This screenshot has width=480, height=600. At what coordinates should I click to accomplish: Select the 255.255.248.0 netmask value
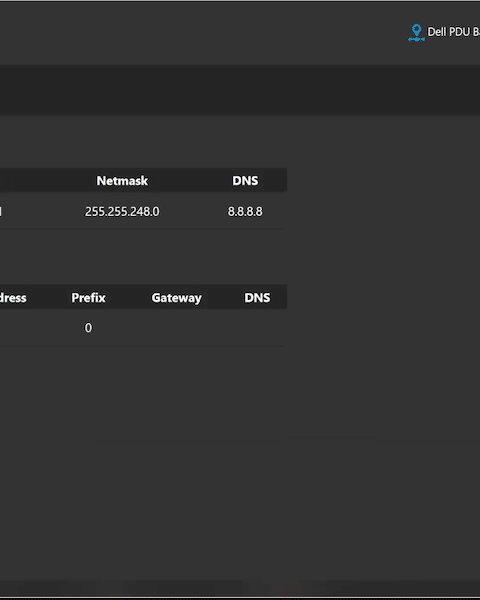click(122, 212)
